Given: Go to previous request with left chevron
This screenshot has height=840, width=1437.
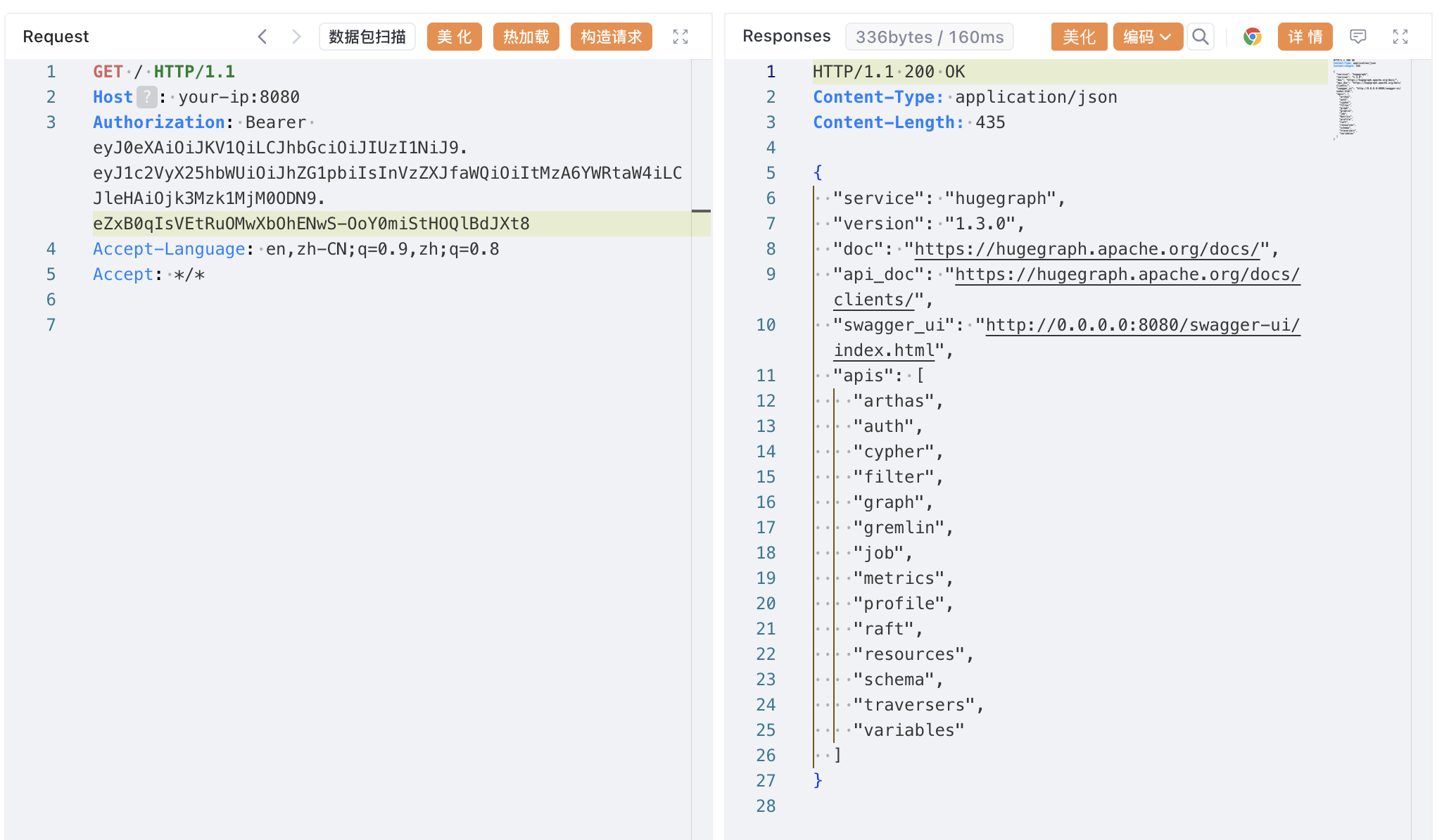Looking at the screenshot, I should click(x=262, y=37).
